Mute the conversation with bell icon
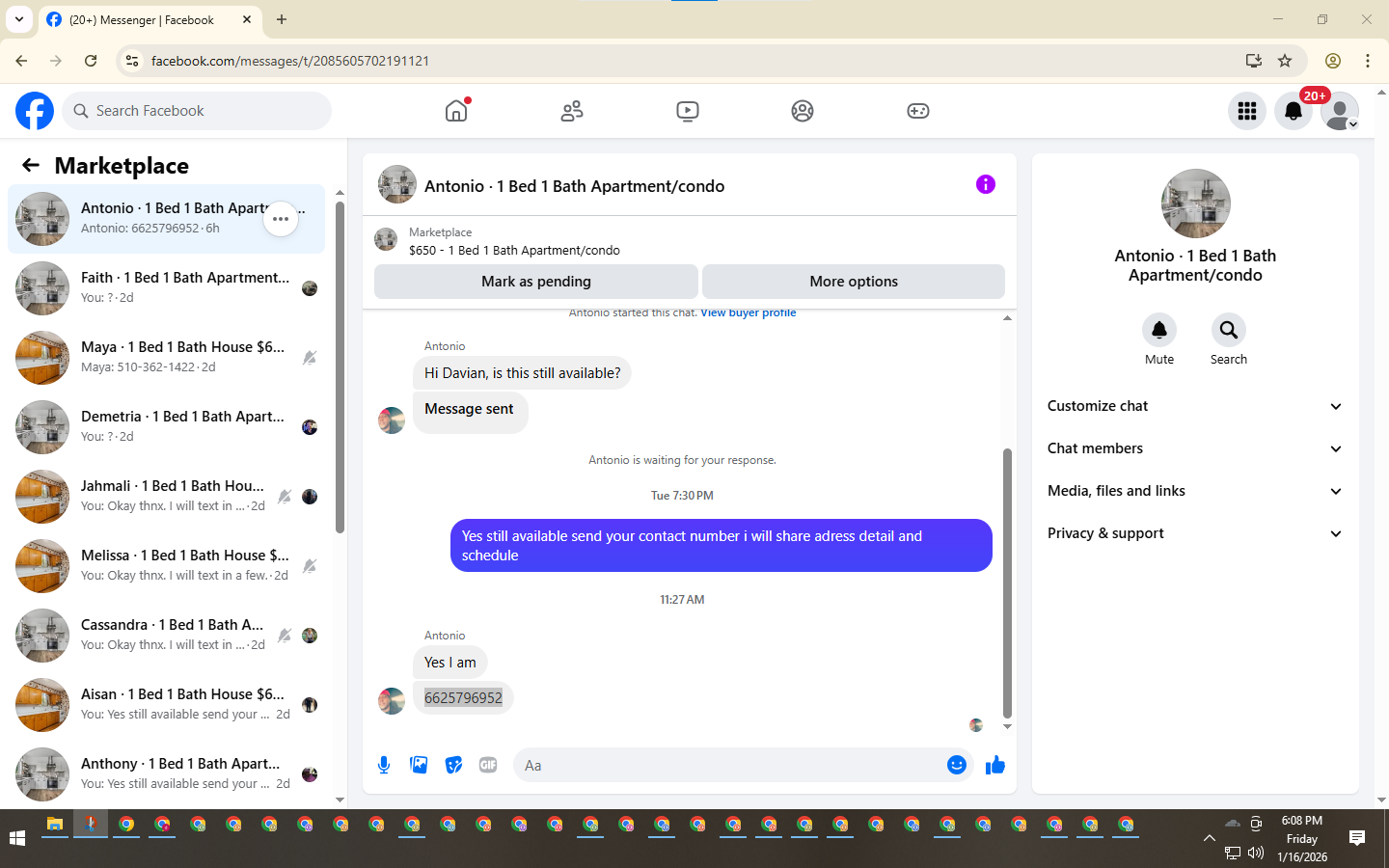This screenshot has height=868, width=1389. [1159, 330]
